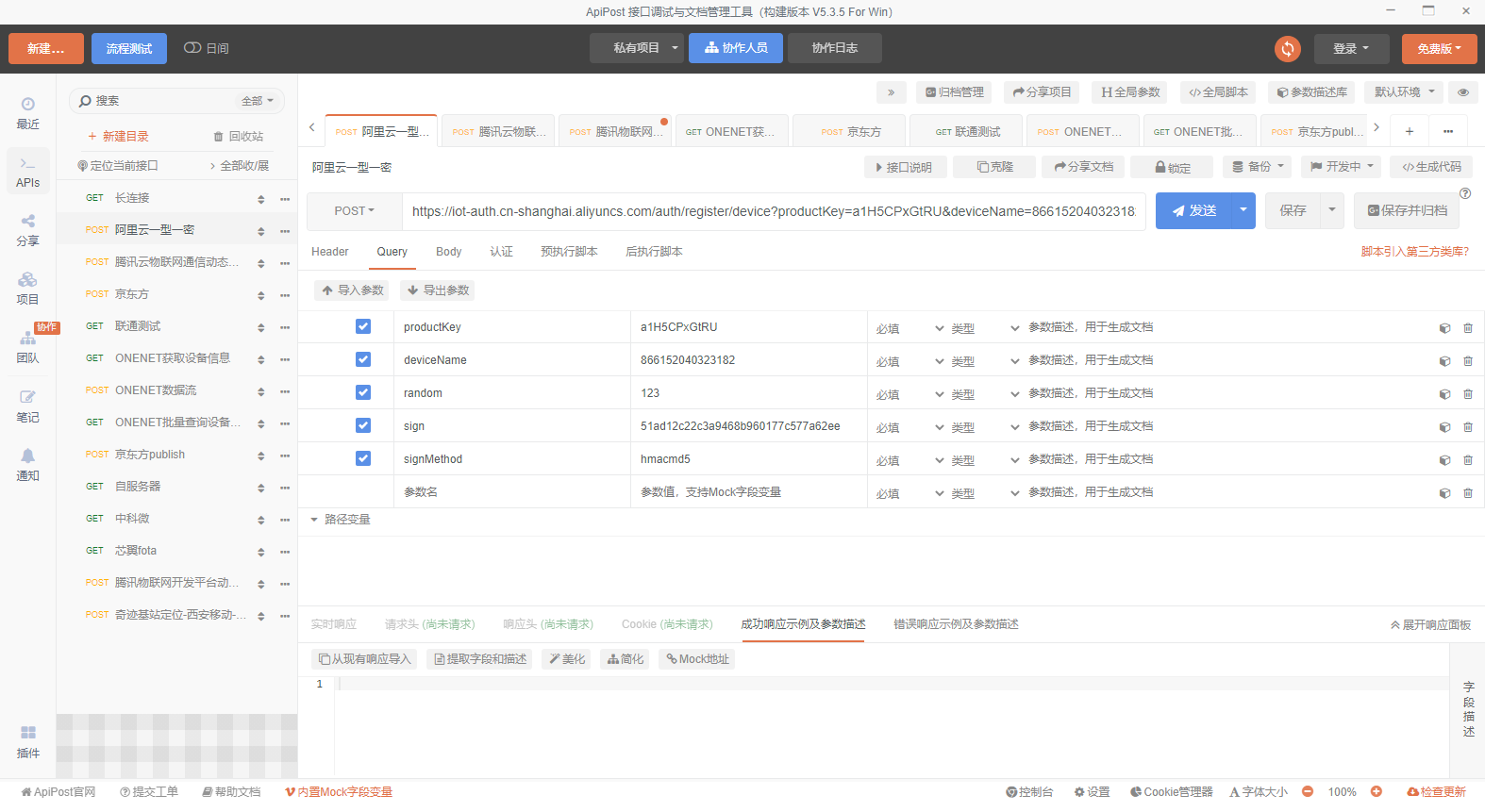
Task: Increase font size with plus icon
Action: pyautogui.click(x=1377, y=791)
